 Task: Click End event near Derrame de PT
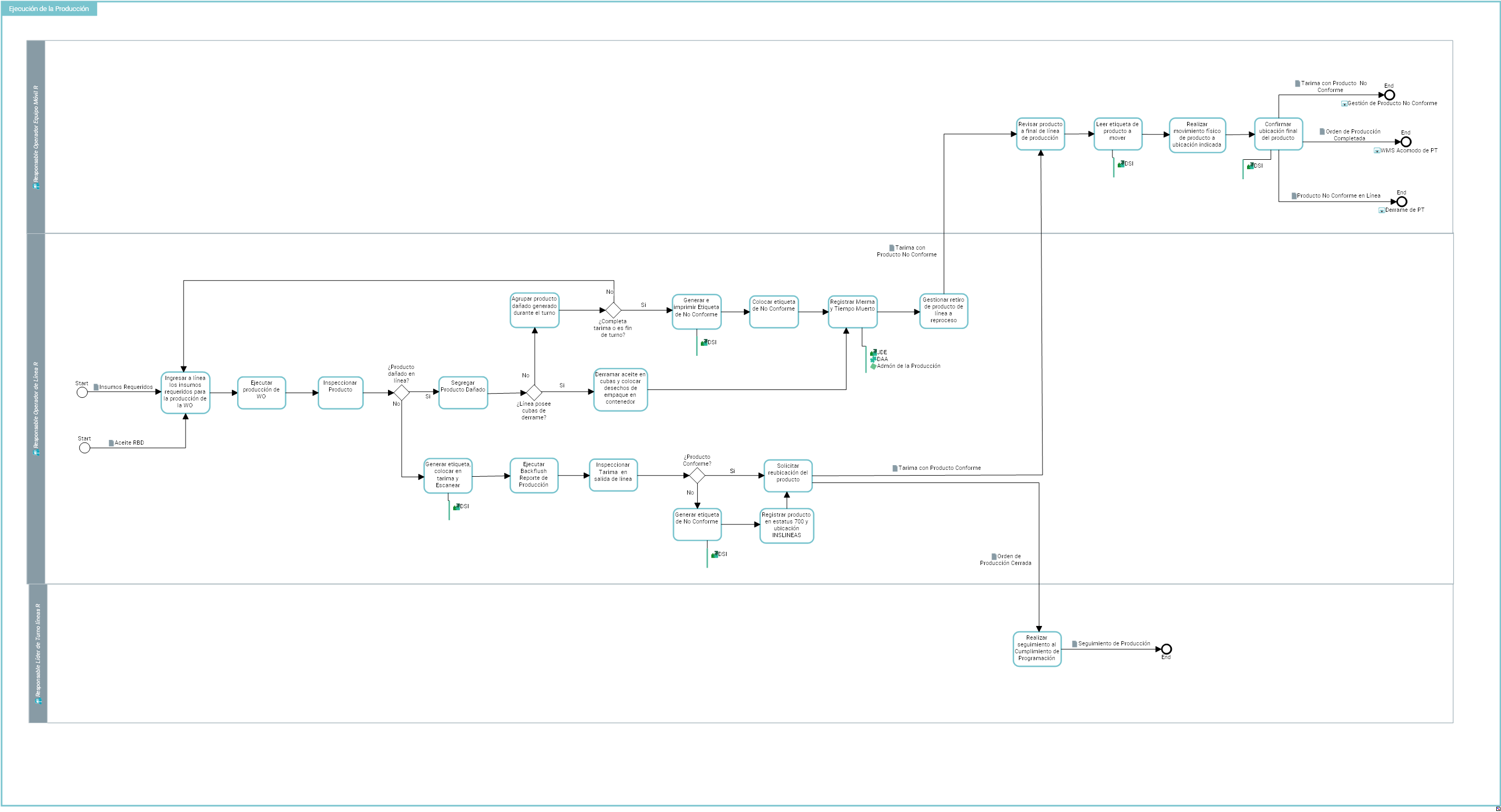click(1402, 201)
